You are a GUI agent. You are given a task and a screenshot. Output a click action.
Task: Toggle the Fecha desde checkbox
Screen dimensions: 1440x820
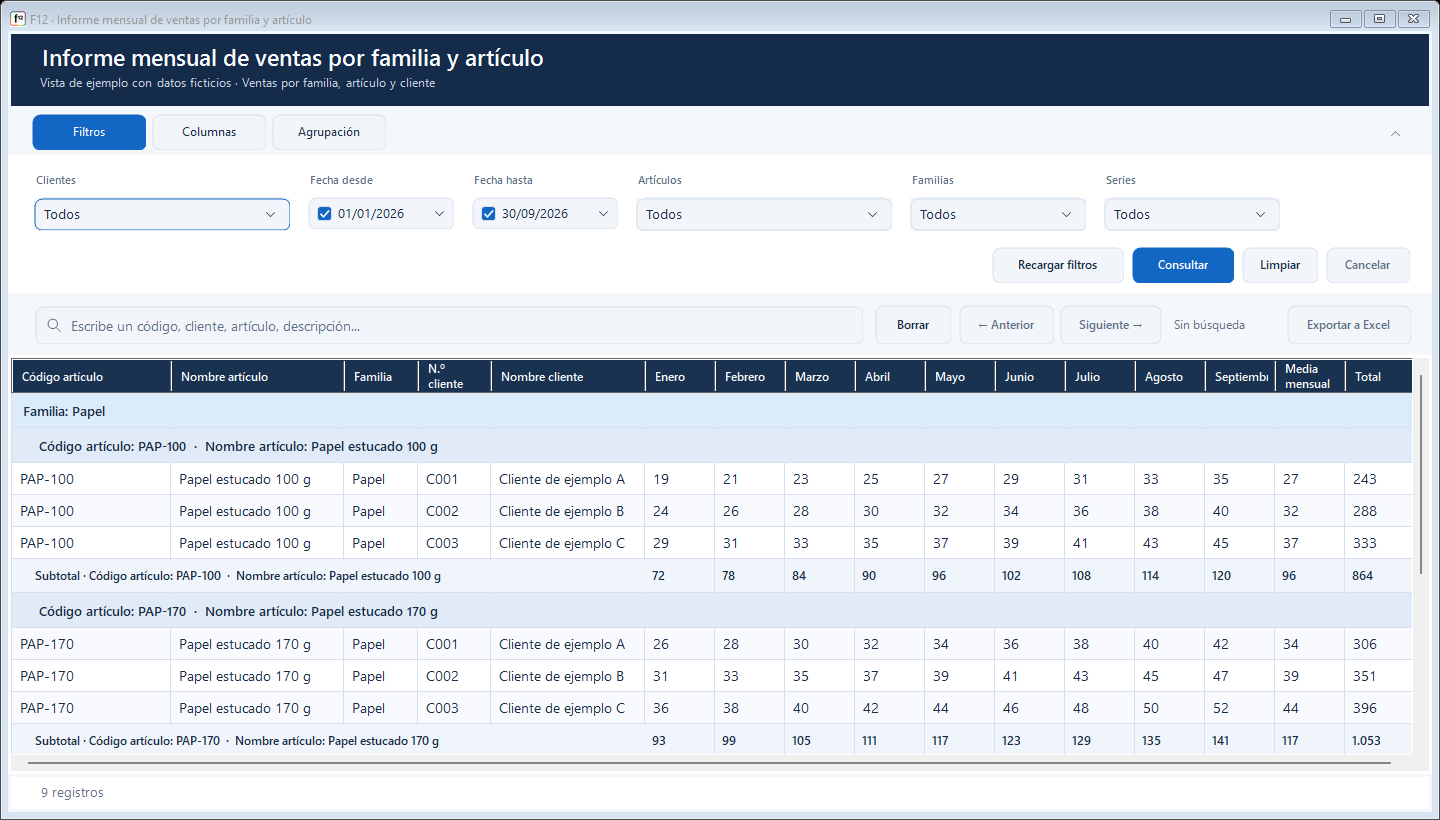(324, 214)
